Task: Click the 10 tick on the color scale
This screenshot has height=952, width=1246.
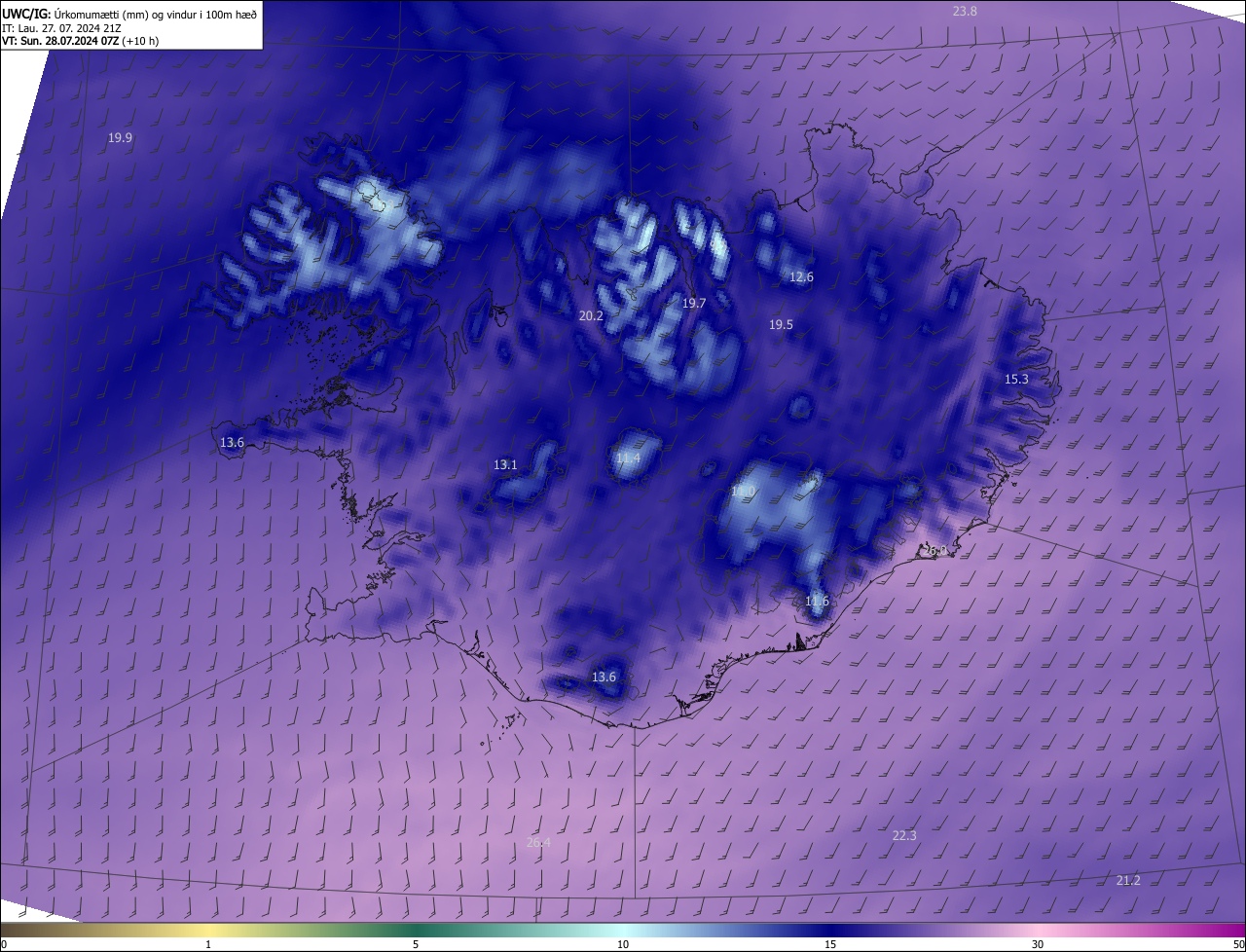Action: pos(623,944)
